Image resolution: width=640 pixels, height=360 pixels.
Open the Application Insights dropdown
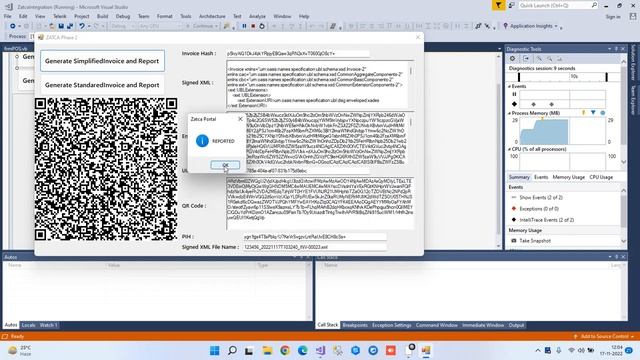(x=556, y=26)
